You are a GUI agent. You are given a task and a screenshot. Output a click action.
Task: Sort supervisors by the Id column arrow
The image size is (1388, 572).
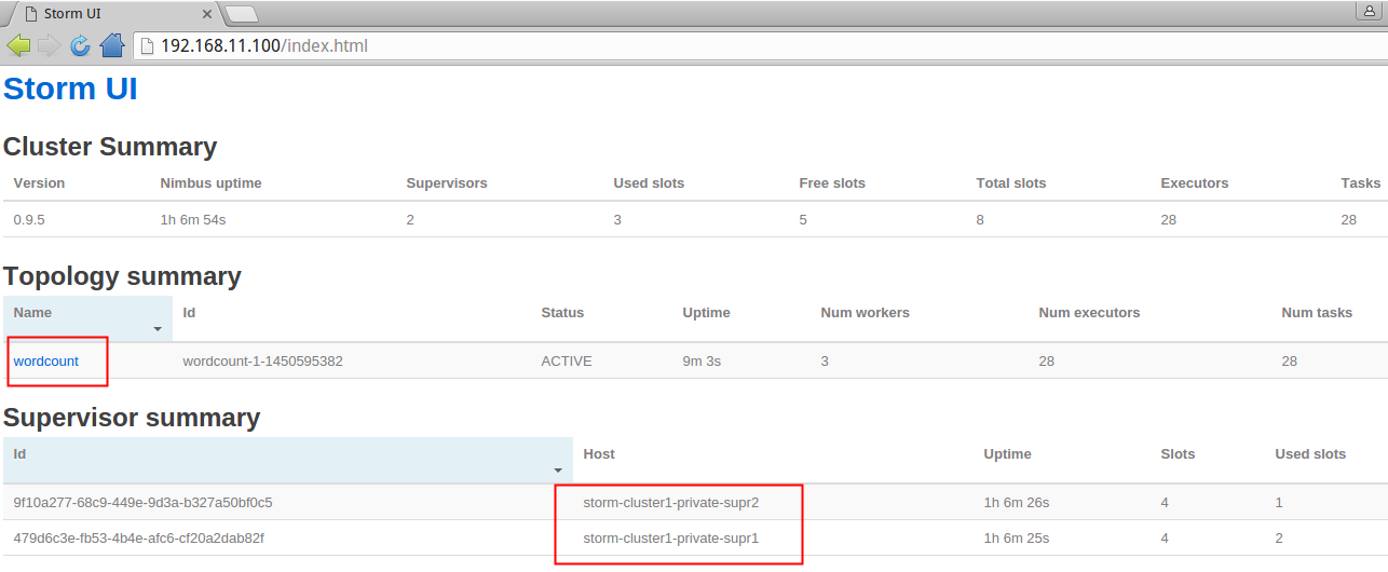(x=558, y=470)
